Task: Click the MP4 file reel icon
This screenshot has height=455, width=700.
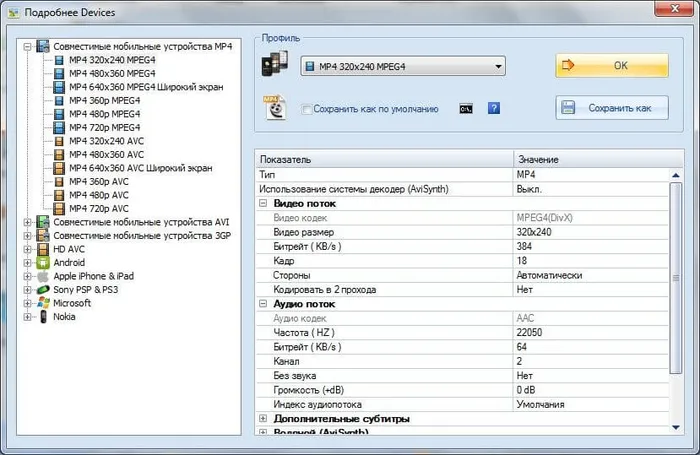Action: (275, 107)
